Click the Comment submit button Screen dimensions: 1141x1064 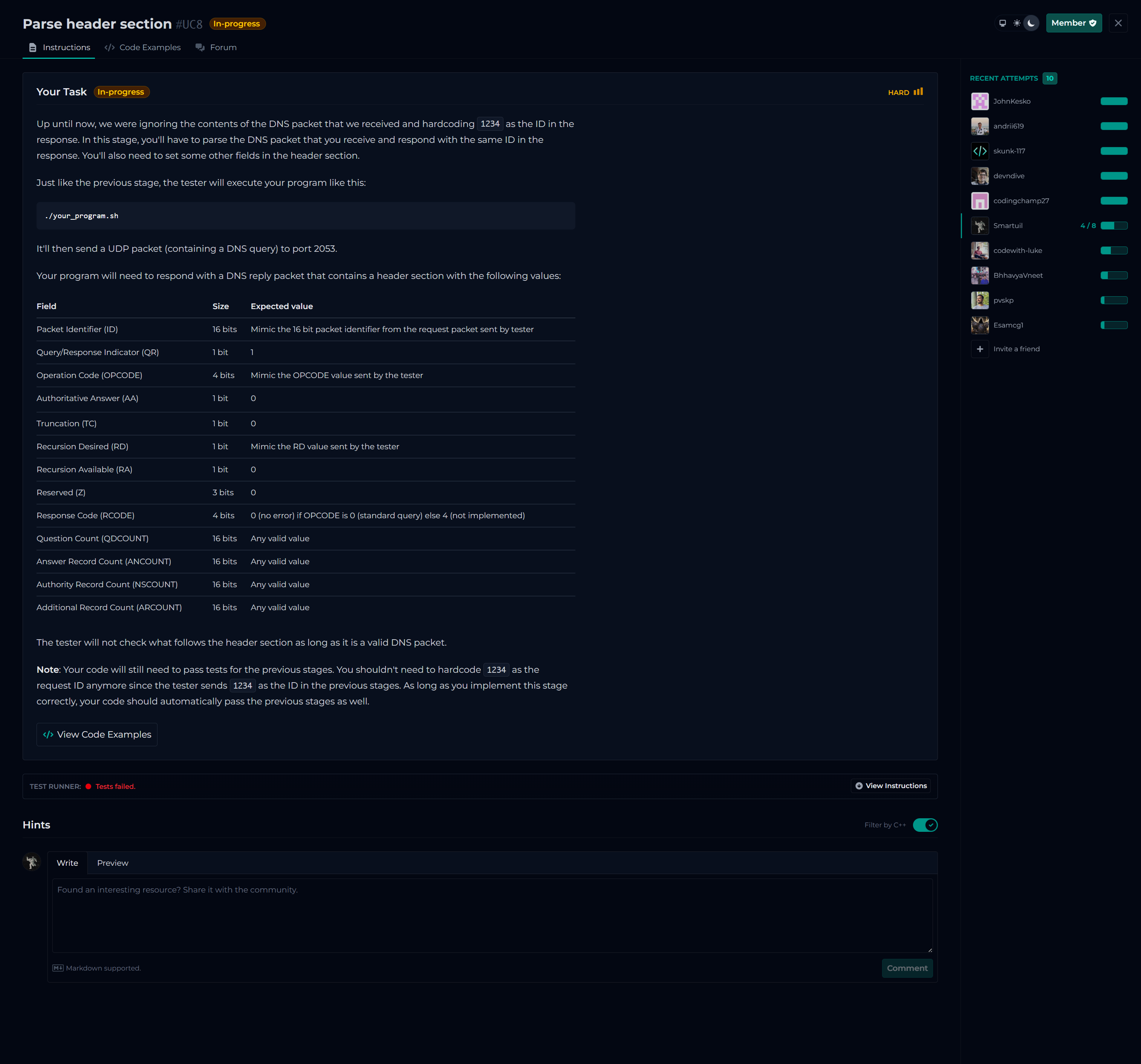click(907, 968)
